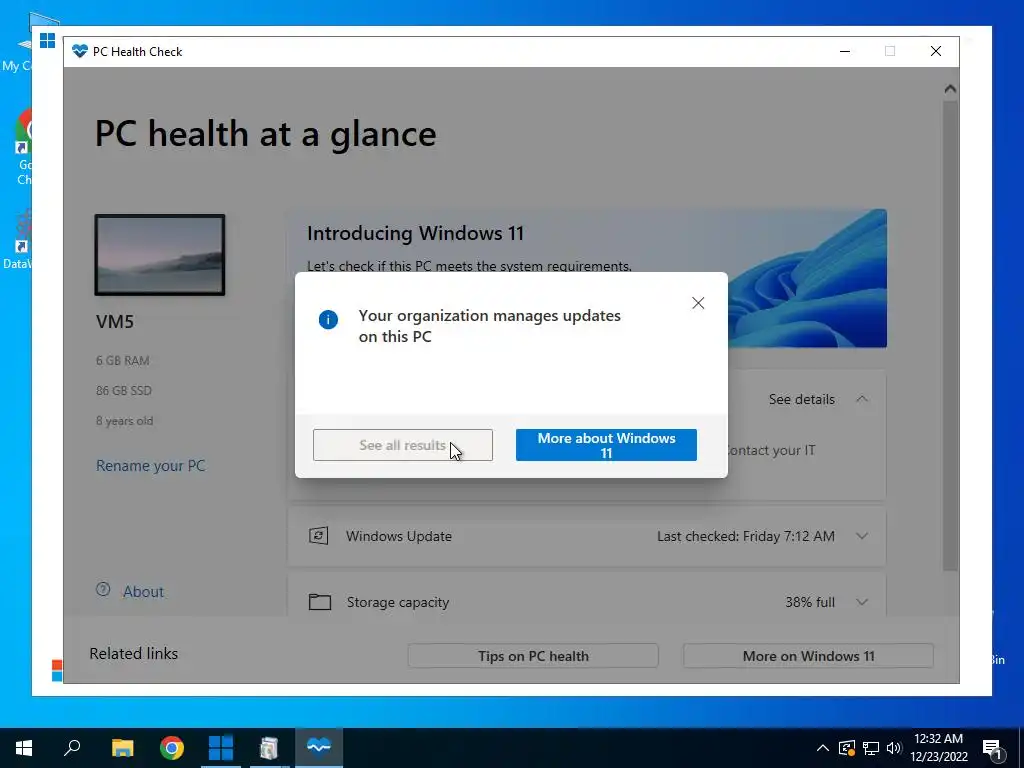
Task: Click the volume speaker tray icon
Action: pos(894,748)
